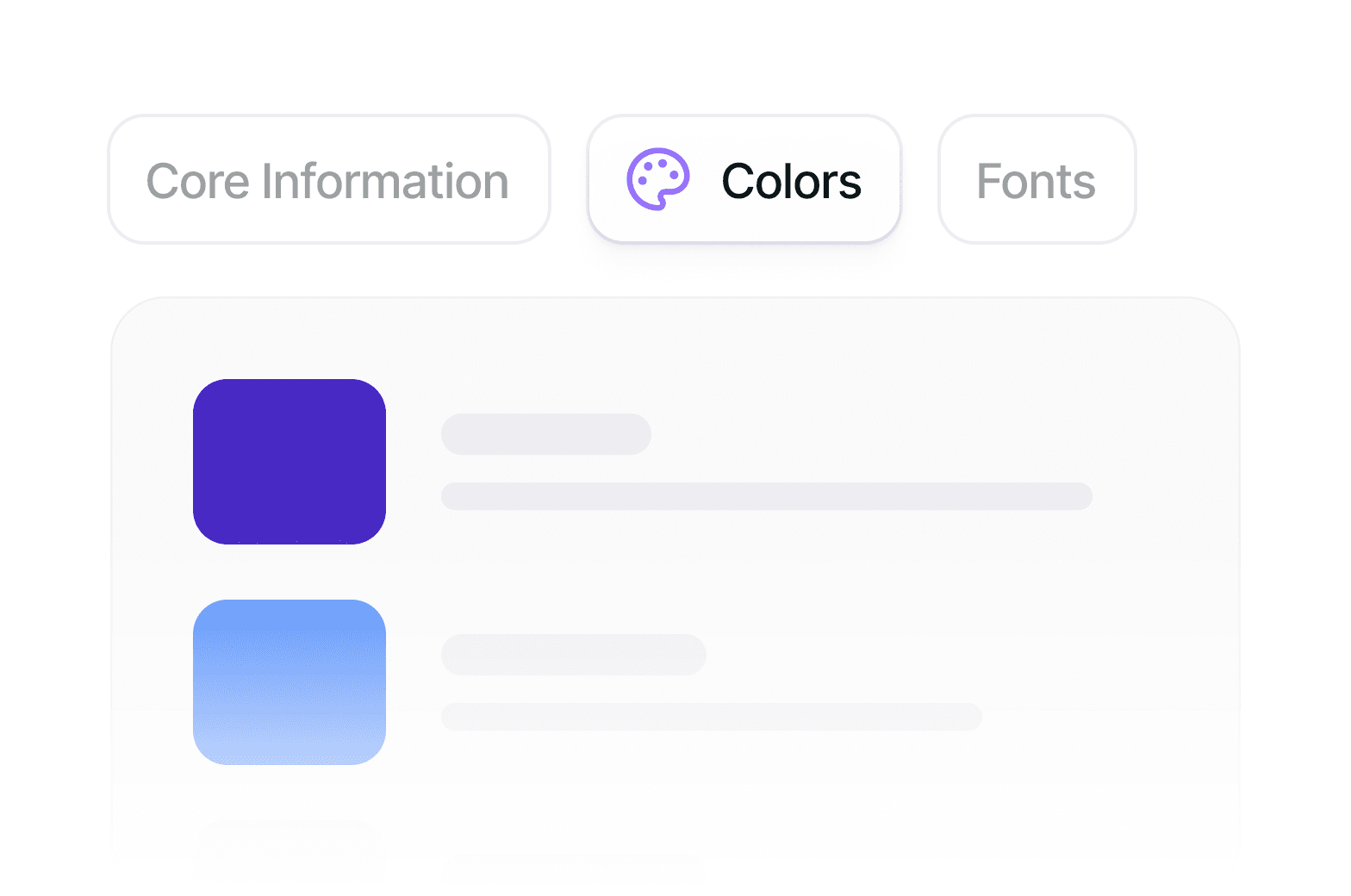Screen dimensions: 1351x896
Task: Click the palette icon on the Colors tab
Action: pyautogui.click(x=659, y=179)
